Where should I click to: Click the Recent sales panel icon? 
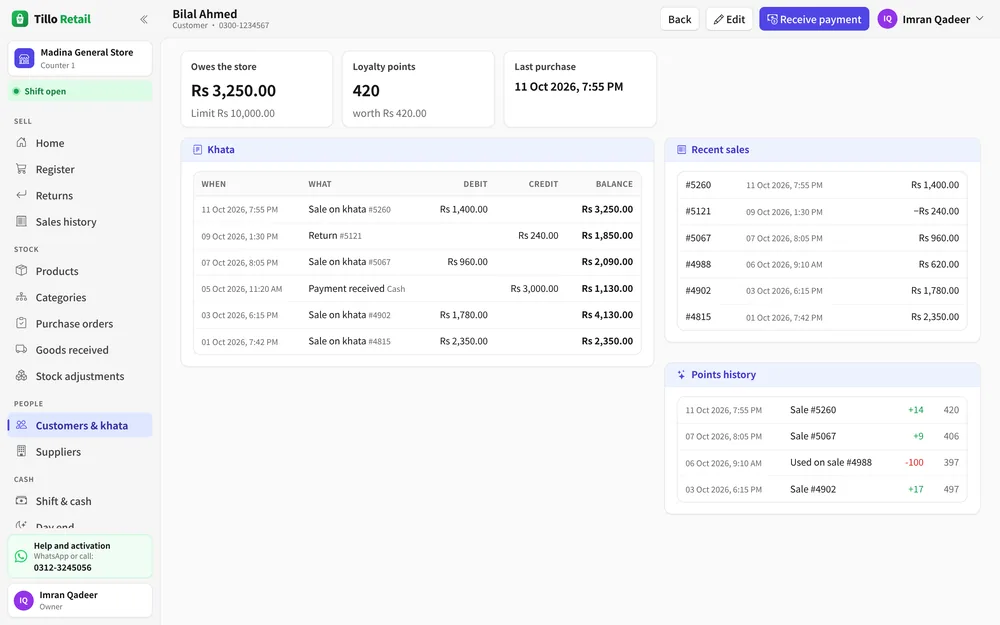click(681, 149)
